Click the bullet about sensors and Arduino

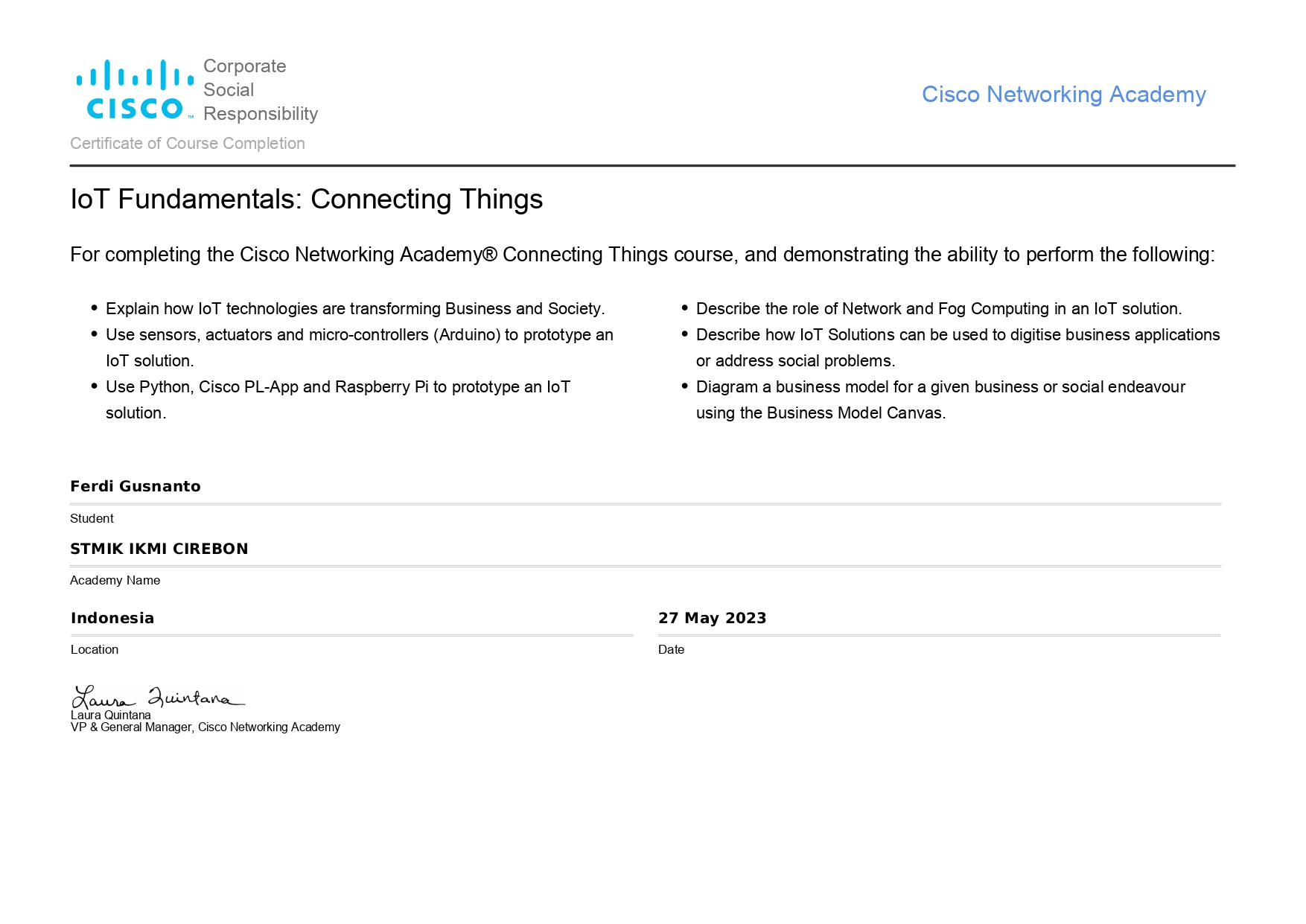coord(359,335)
